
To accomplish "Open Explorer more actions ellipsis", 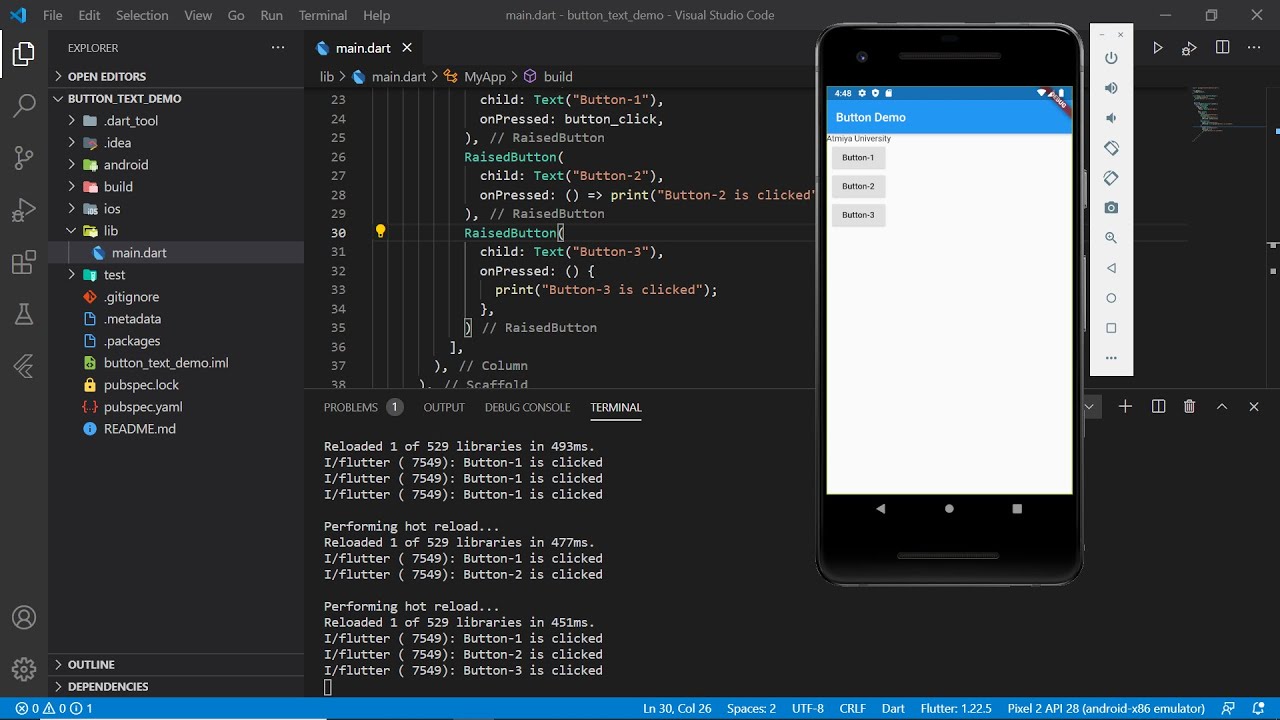I will (278, 48).
